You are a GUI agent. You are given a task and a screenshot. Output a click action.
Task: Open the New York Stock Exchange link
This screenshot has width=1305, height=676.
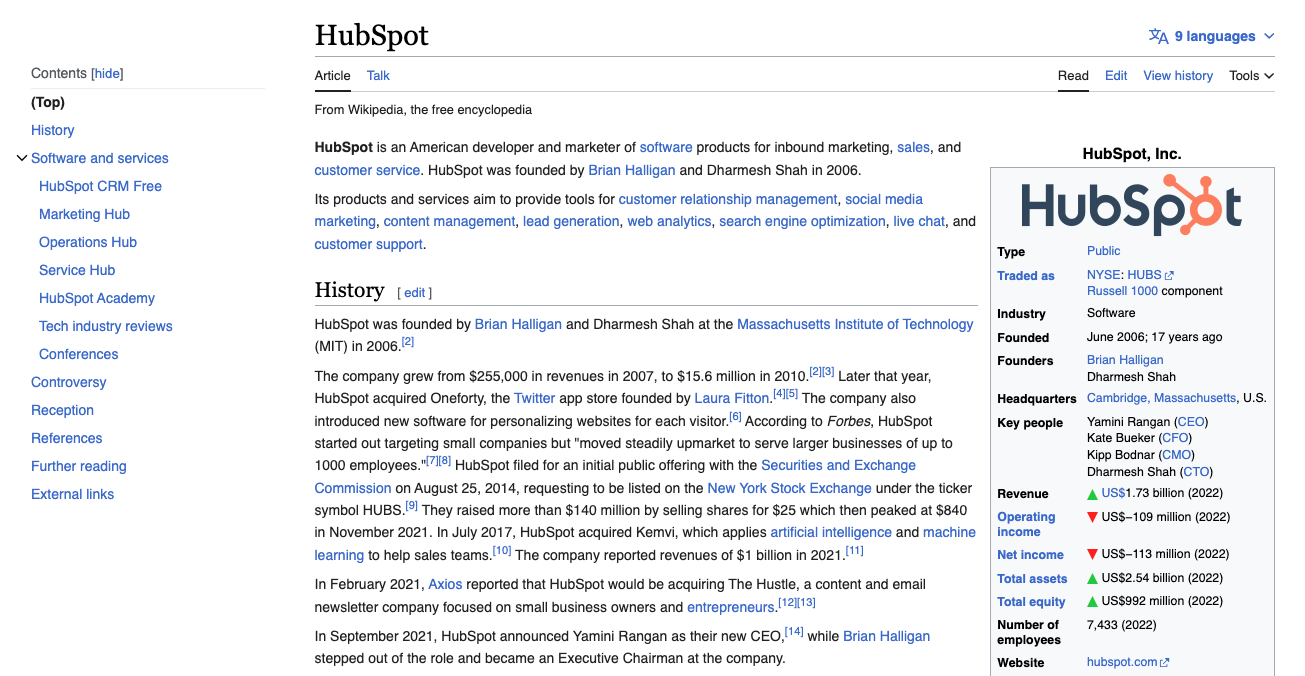(789, 488)
